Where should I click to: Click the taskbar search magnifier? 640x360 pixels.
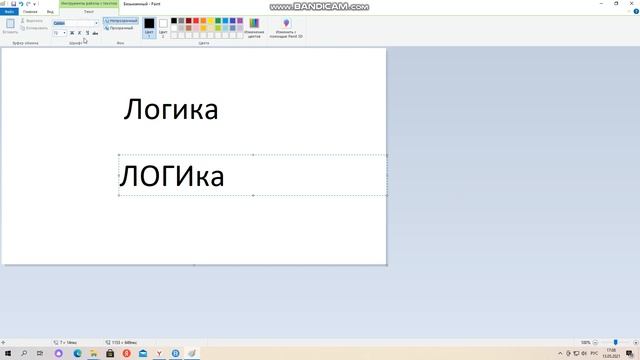[x=24, y=353]
